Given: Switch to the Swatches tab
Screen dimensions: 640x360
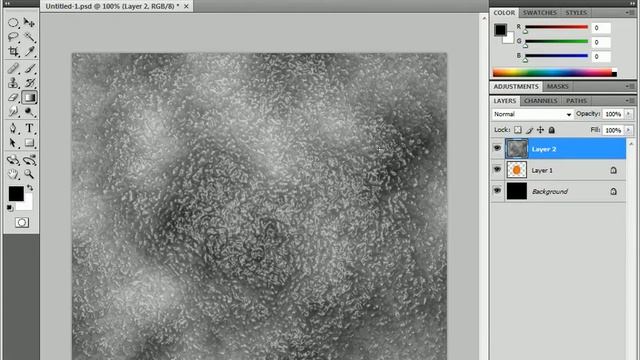Looking at the screenshot, I should [540, 13].
